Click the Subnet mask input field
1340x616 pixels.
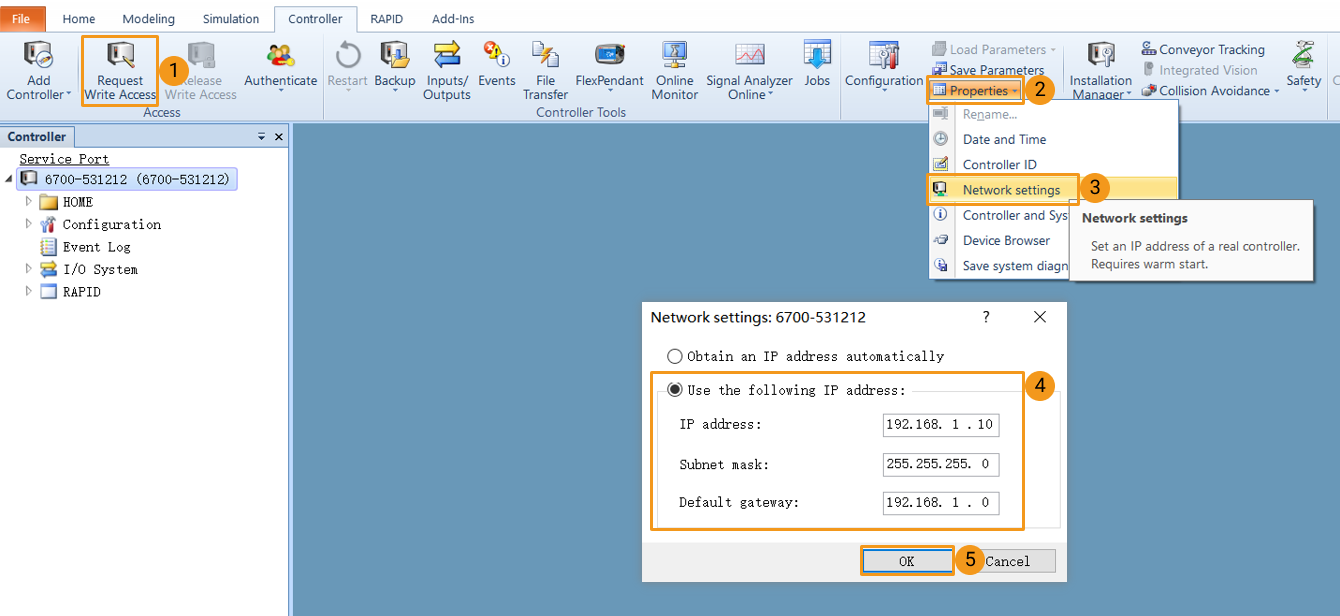pyautogui.click(x=940, y=464)
